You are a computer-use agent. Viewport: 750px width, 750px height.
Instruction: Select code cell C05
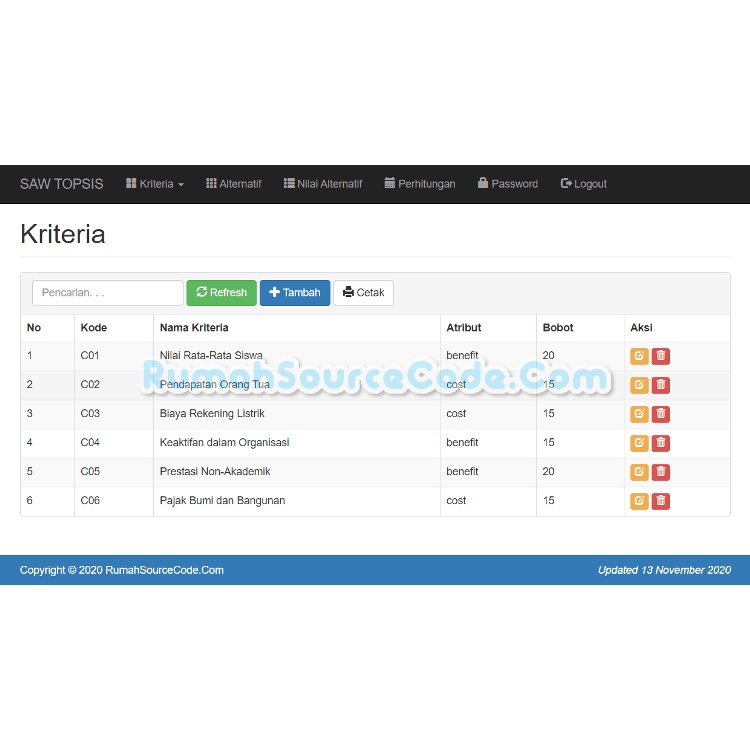click(x=90, y=471)
